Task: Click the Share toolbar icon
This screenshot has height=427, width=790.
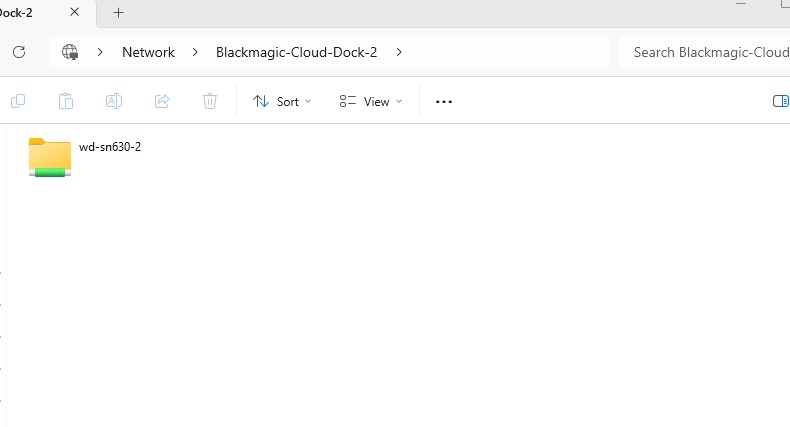Action: (x=162, y=101)
